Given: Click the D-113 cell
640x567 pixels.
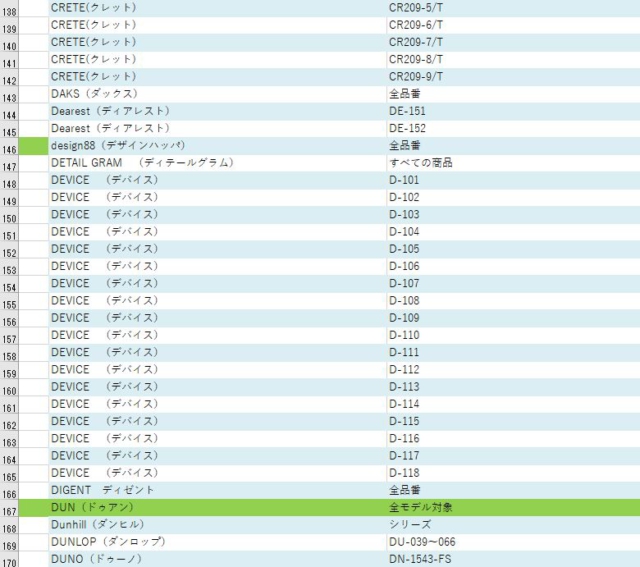Looking at the screenshot, I should pyautogui.click(x=513, y=387).
